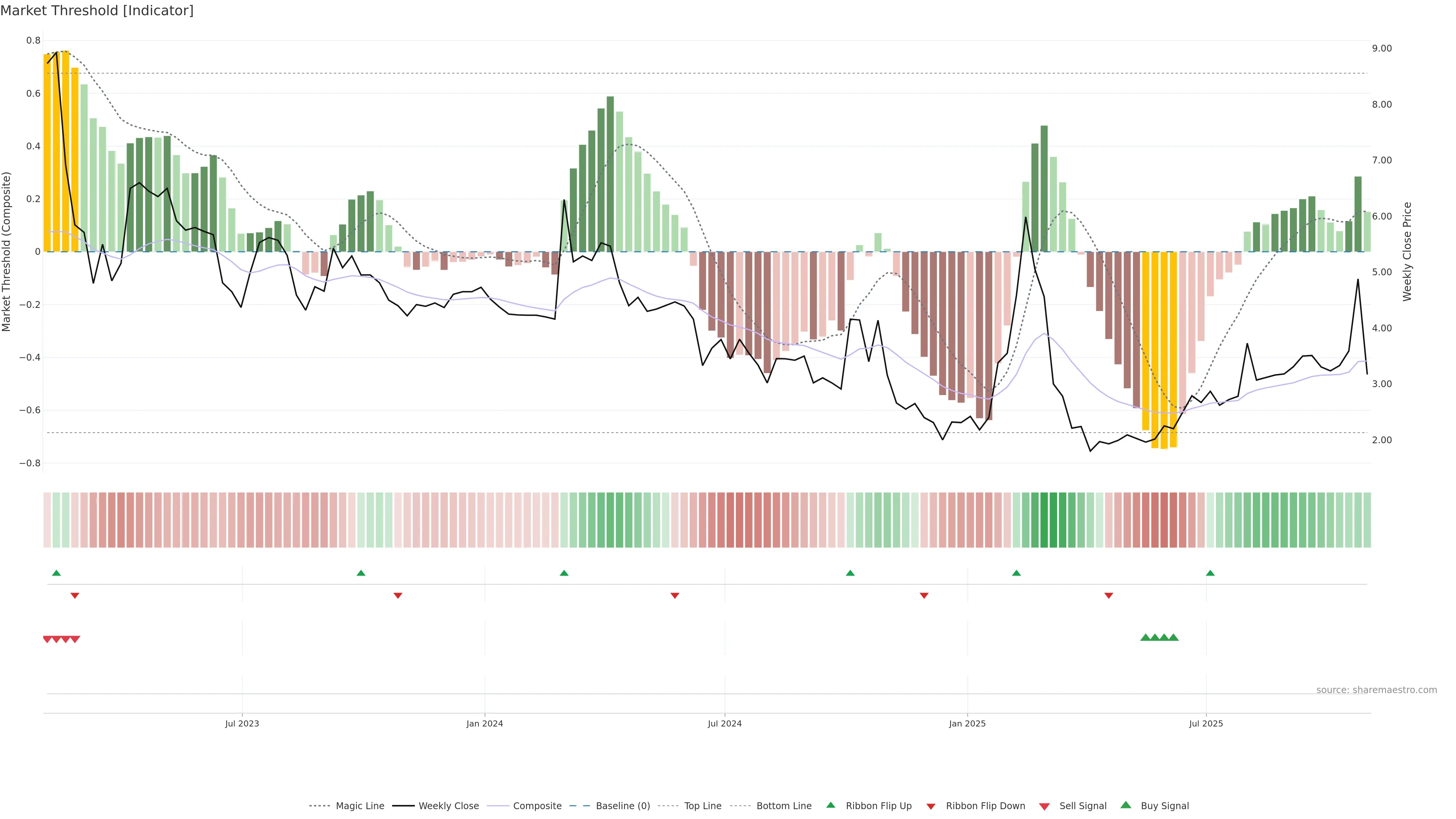
Task: Click the rightmost red Ribbon Flip Down triangle
Action: (1108, 595)
